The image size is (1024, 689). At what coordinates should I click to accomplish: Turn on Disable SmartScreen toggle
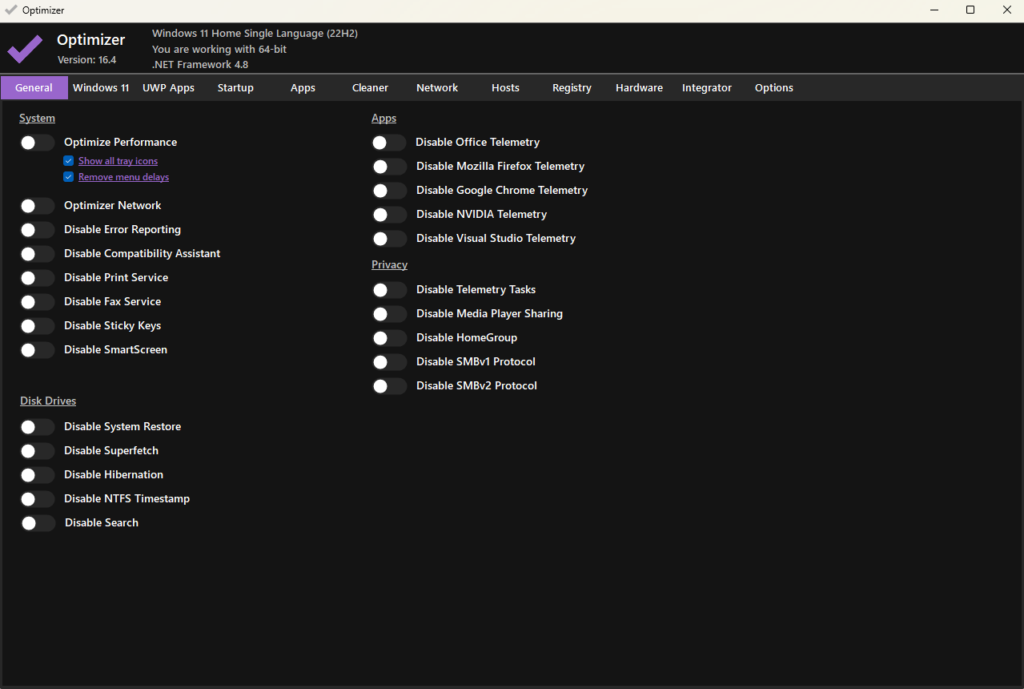[37, 350]
